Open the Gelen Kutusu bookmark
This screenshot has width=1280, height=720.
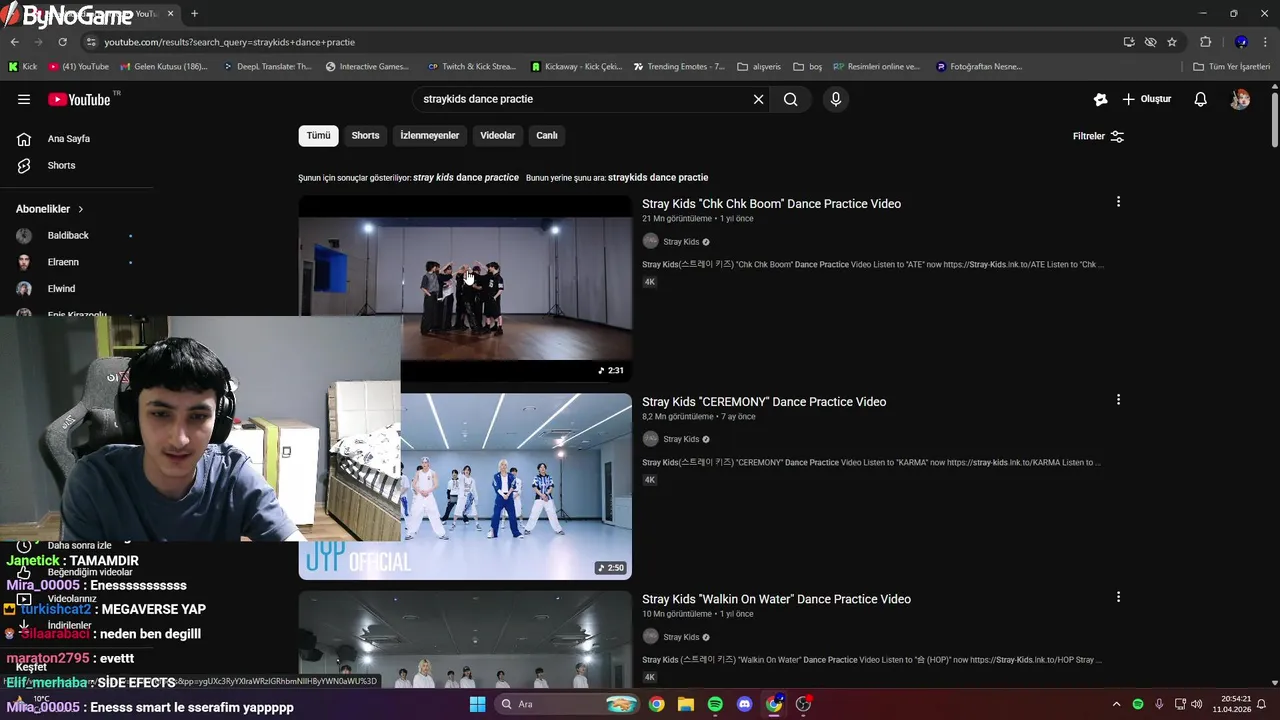[163, 67]
